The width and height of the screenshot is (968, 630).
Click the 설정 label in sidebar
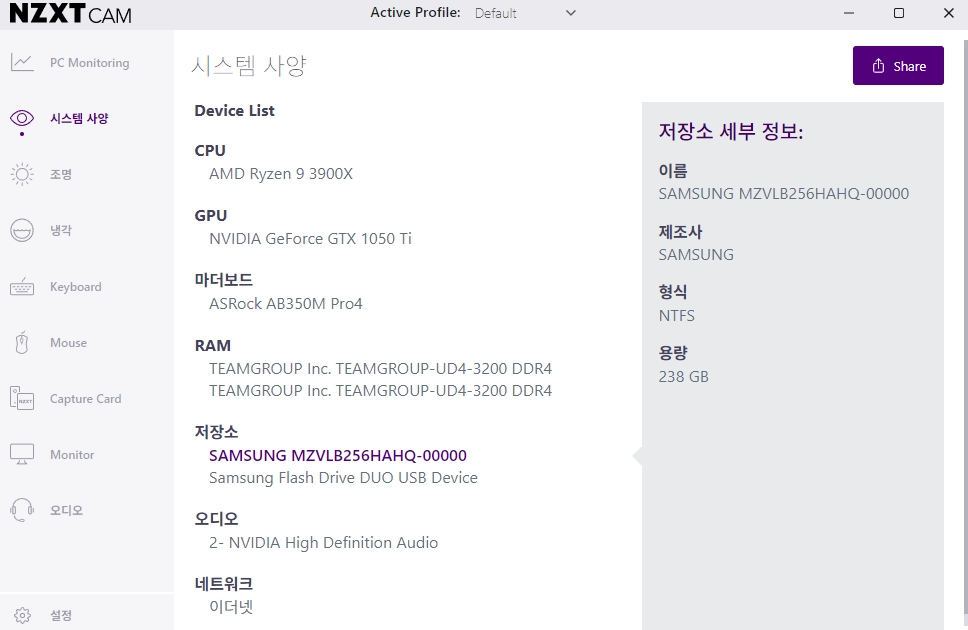pos(61,615)
